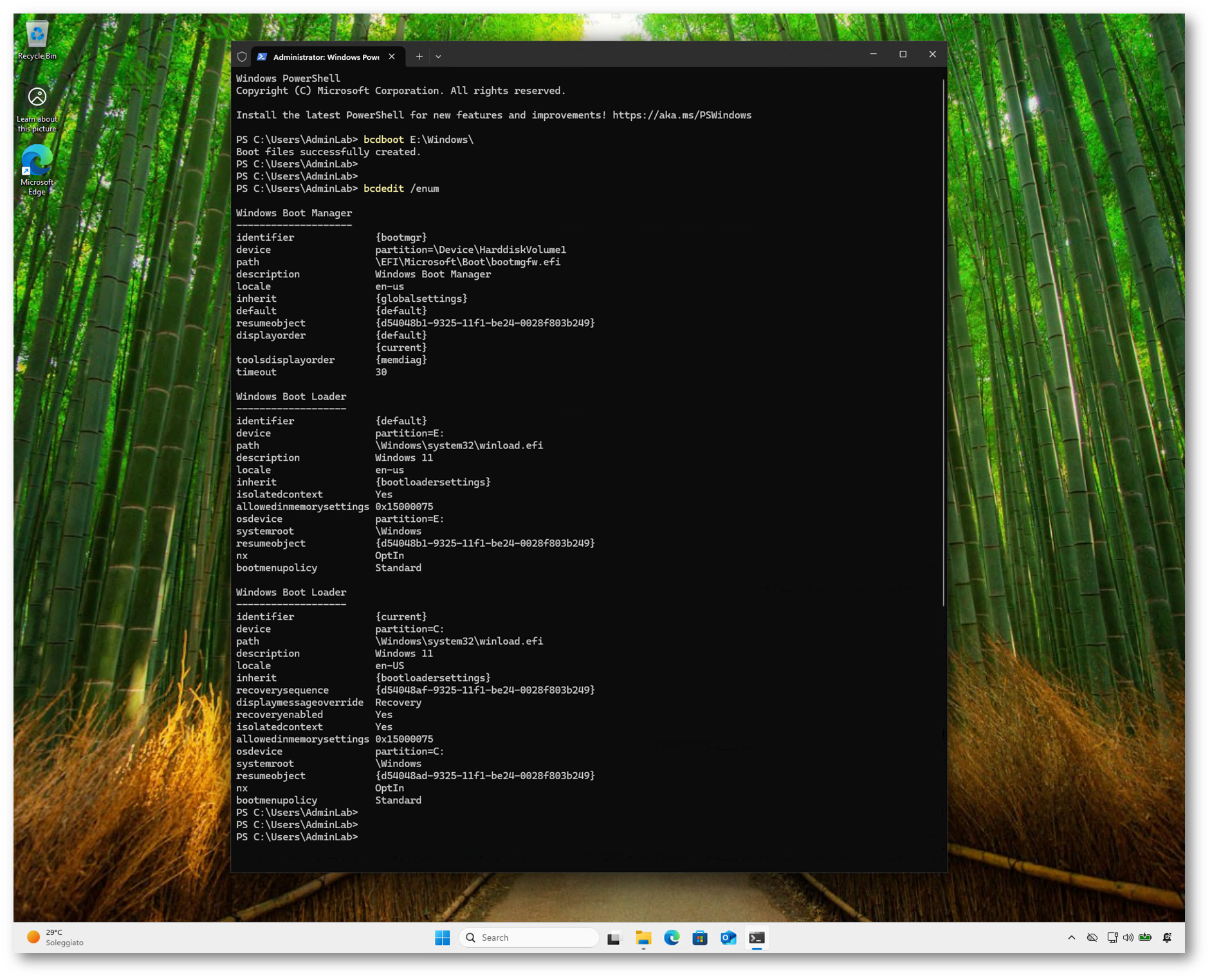Click the 'E:\Windows\' argument text
The height and width of the screenshot is (980, 1212).
(x=441, y=140)
